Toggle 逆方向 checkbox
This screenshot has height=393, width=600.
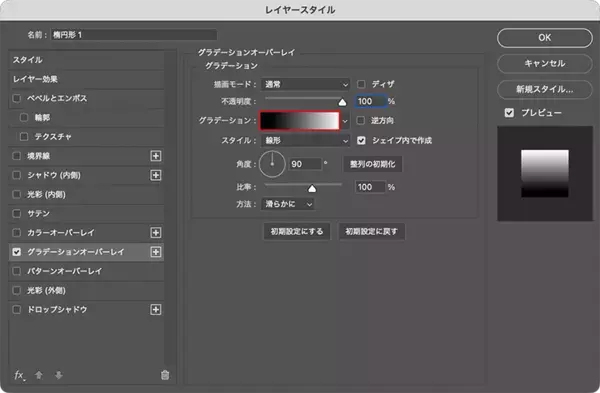point(360,121)
